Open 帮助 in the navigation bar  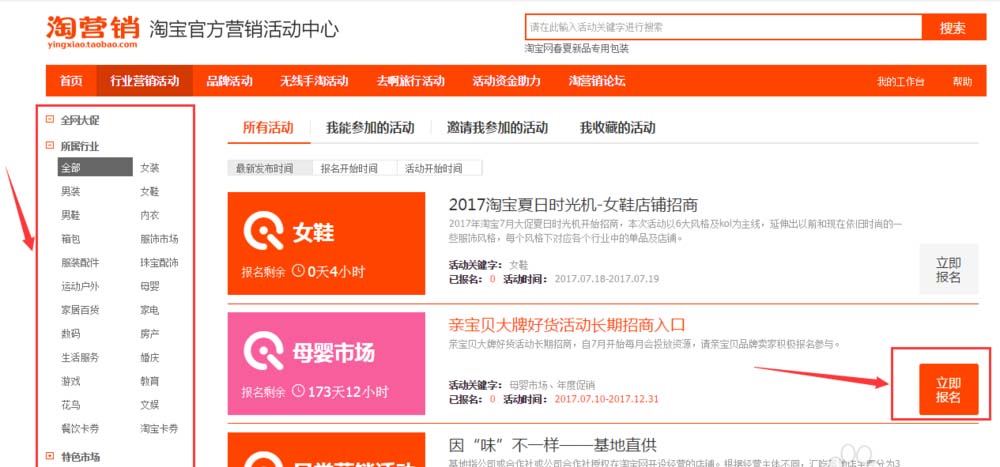coord(962,82)
